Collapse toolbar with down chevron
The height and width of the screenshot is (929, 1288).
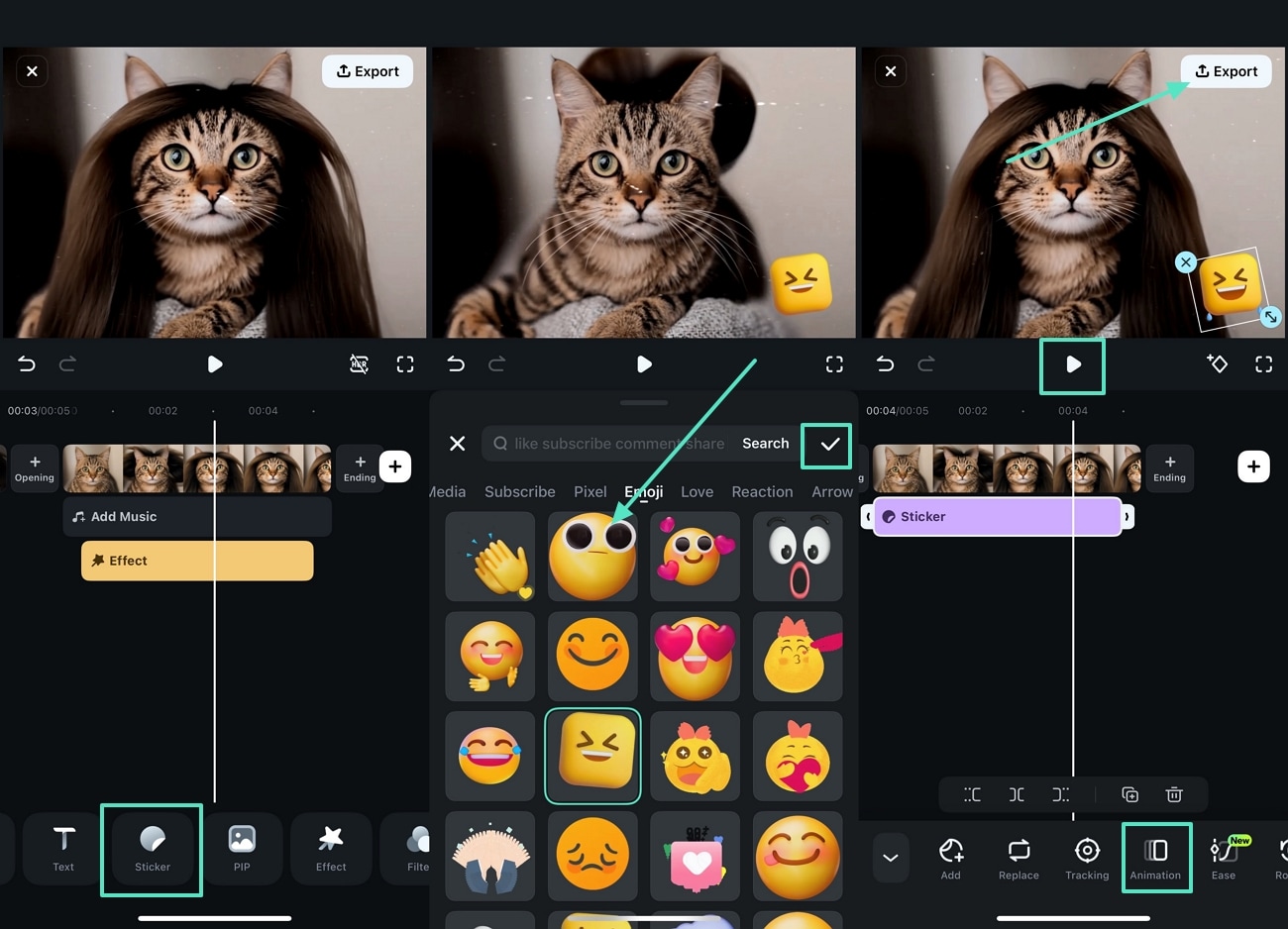point(891,858)
